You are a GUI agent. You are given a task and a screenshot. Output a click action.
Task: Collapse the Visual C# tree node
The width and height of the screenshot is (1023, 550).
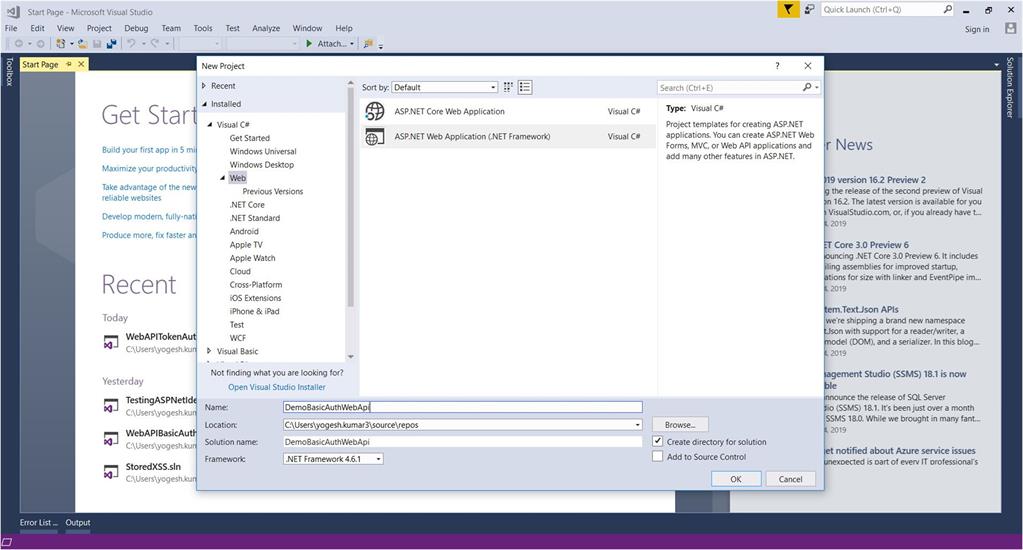click(x=209, y=125)
